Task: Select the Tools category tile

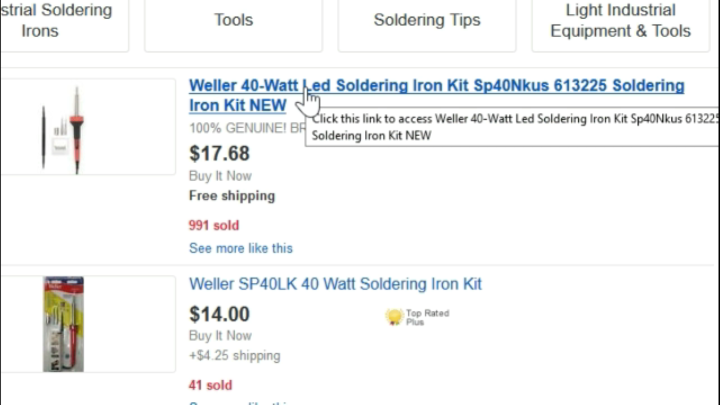Action: pyautogui.click(x=233, y=20)
